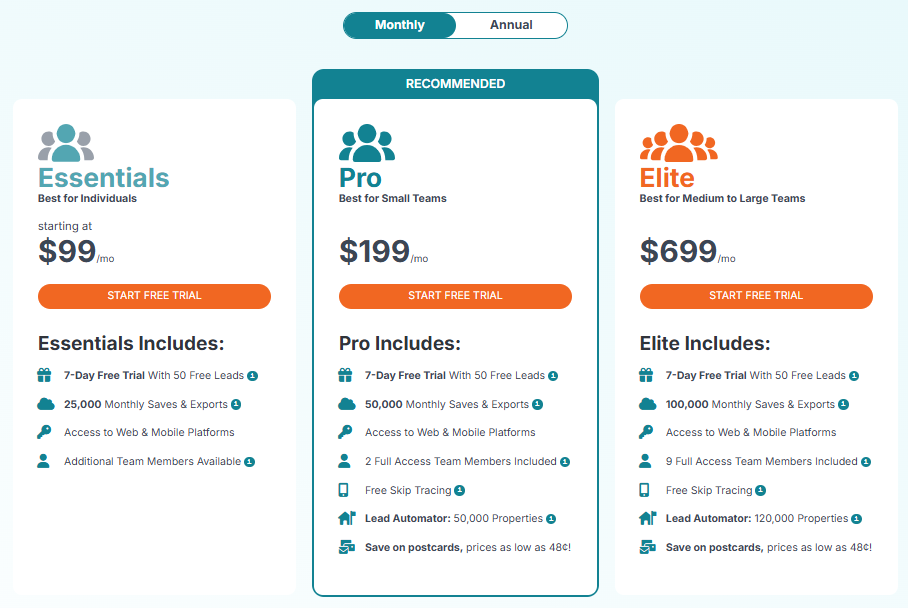
Task: Start free trial for the Essentials plan
Action: [154, 296]
